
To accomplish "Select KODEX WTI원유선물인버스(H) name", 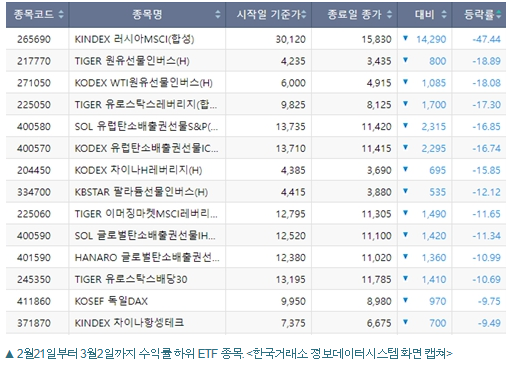I will (143, 83).
